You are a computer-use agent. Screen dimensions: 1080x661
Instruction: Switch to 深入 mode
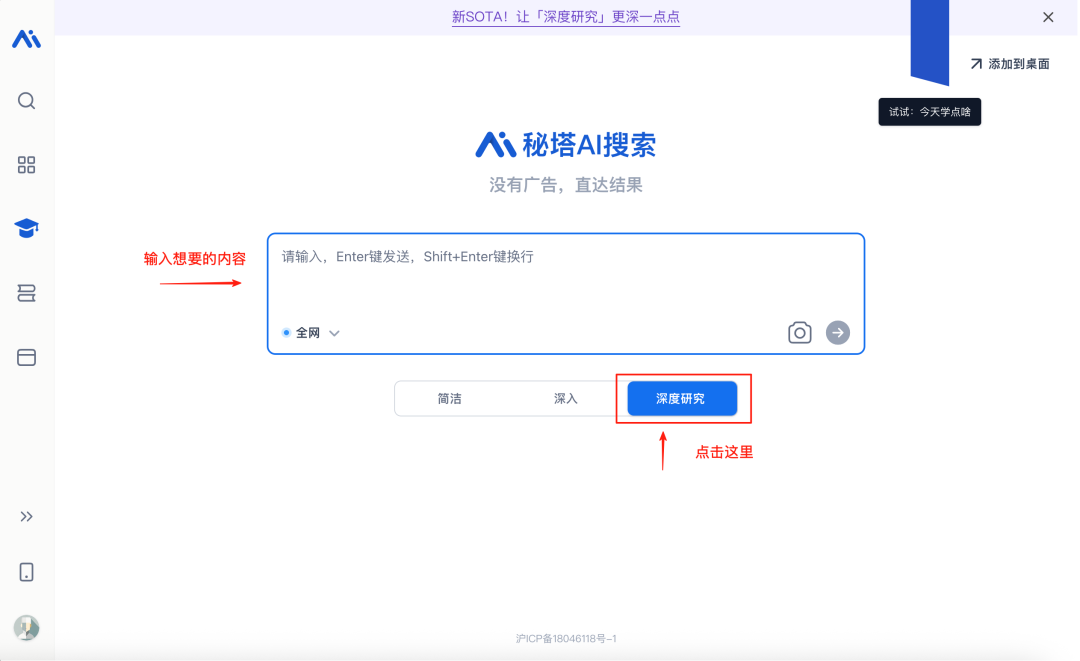click(x=565, y=399)
